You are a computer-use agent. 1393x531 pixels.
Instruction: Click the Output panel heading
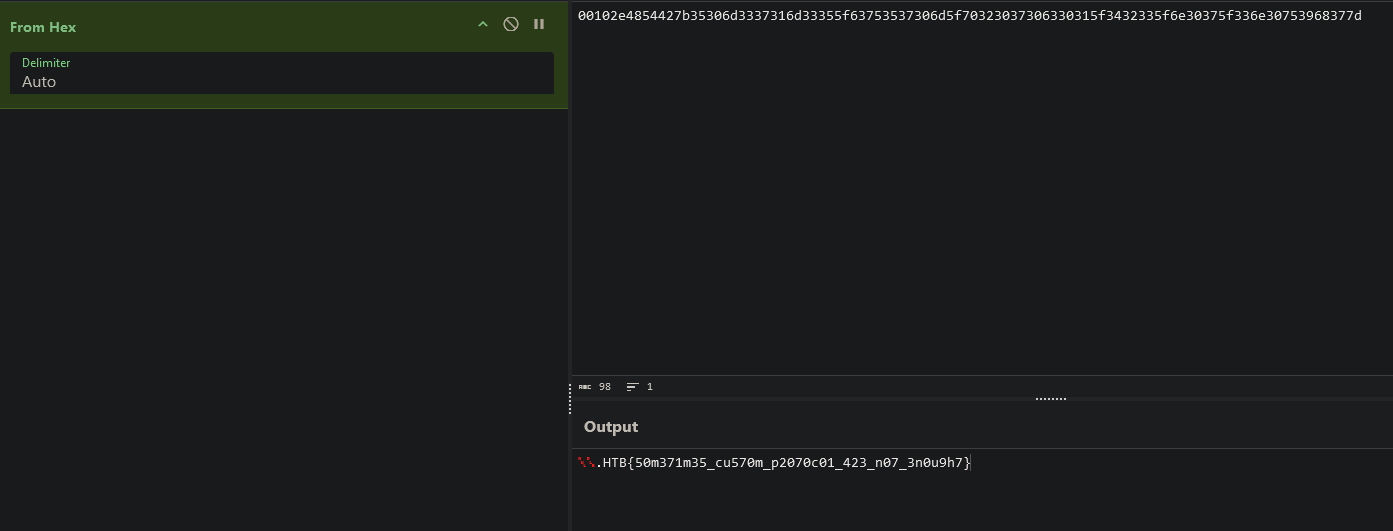click(611, 427)
